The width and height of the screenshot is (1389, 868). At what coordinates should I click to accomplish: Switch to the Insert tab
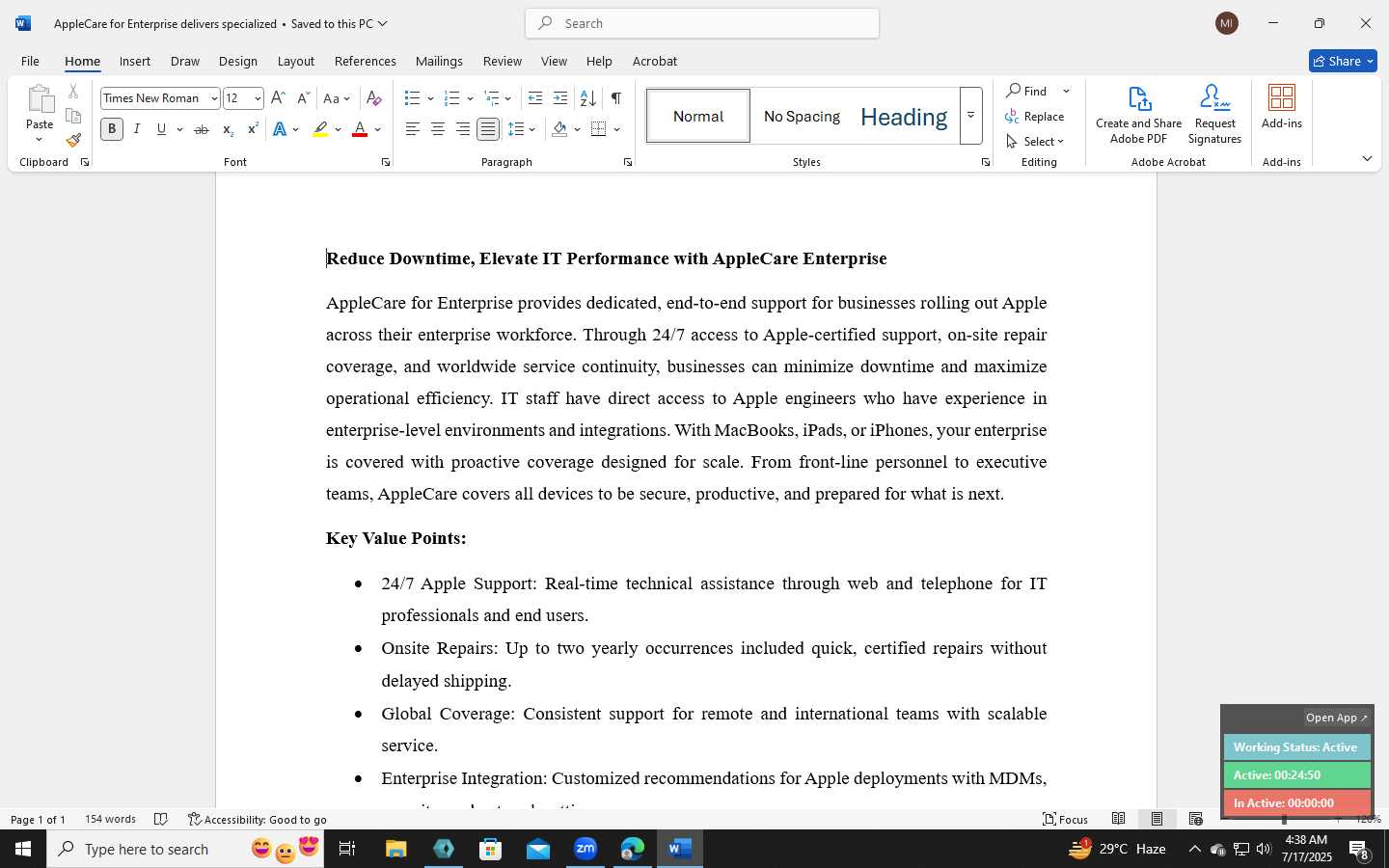pyautogui.click(x=135, y=61)
